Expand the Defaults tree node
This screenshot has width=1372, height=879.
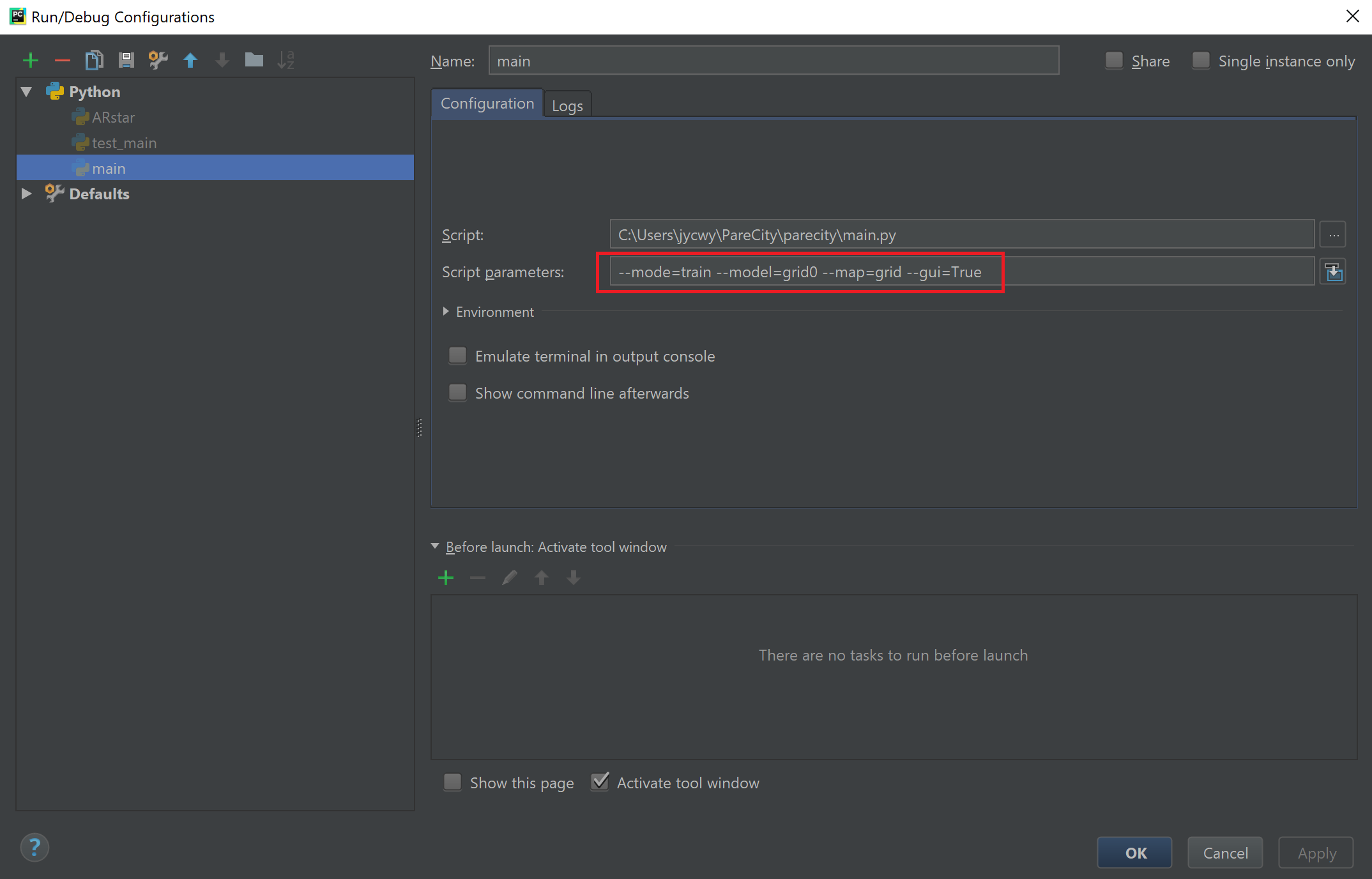(26, 194)
